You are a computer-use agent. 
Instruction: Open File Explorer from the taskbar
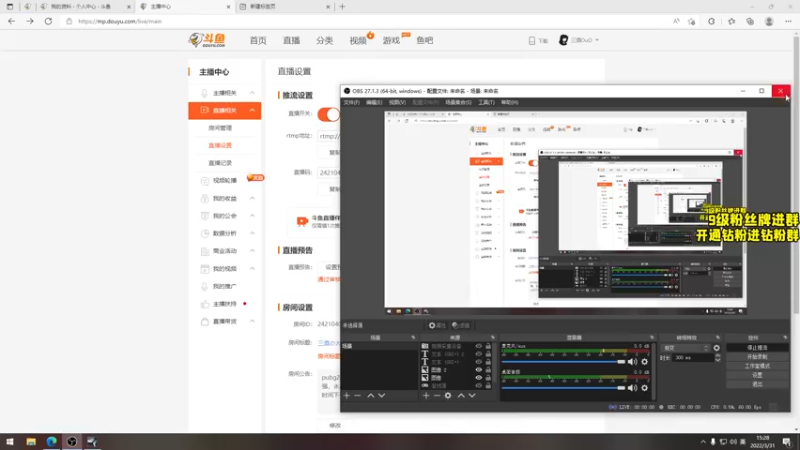point(31,441)
